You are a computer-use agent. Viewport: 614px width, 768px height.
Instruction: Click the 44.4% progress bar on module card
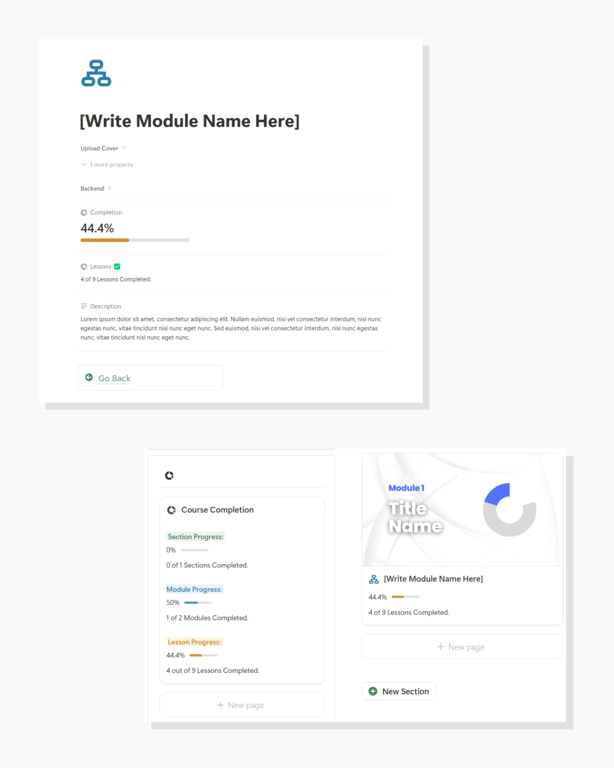(x=405, y=597)
